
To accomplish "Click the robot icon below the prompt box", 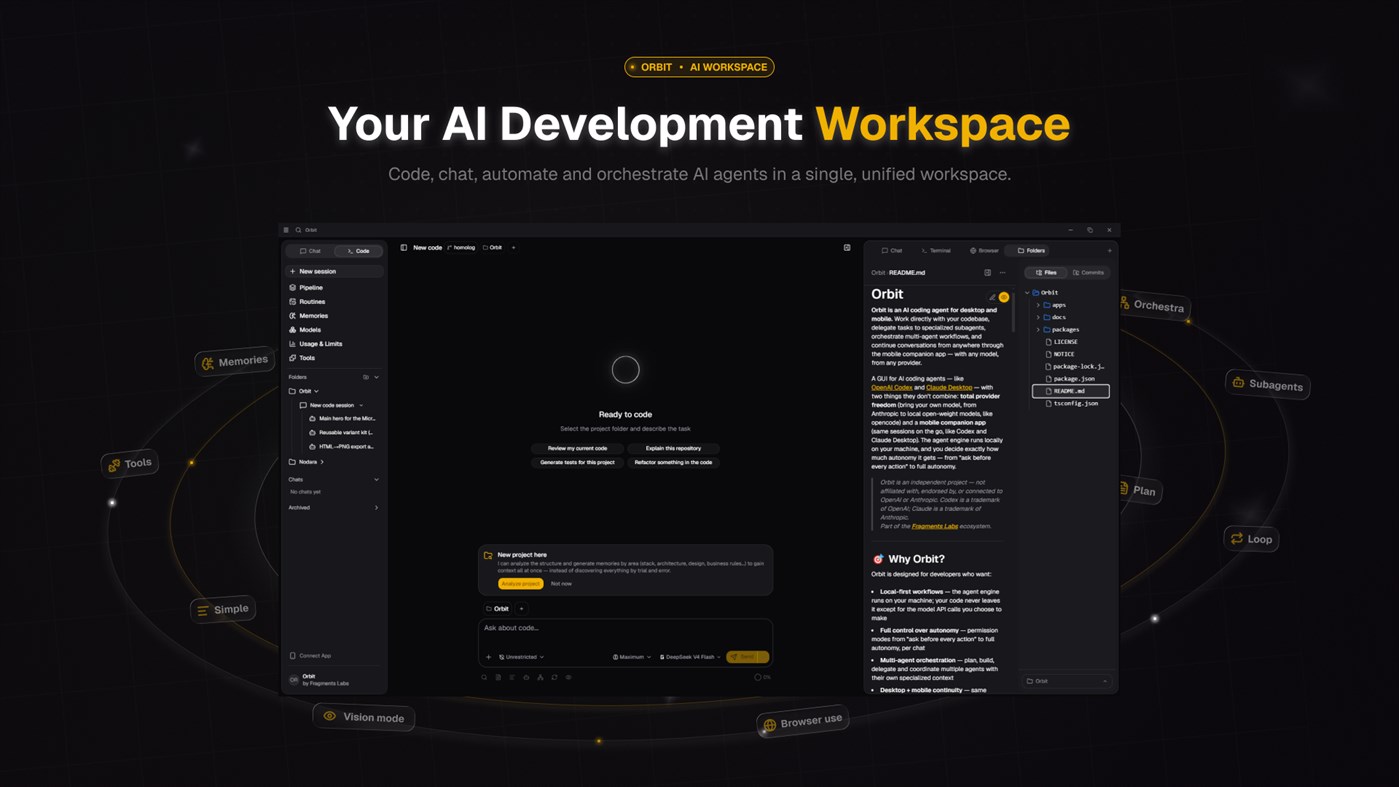I will 526,677.
